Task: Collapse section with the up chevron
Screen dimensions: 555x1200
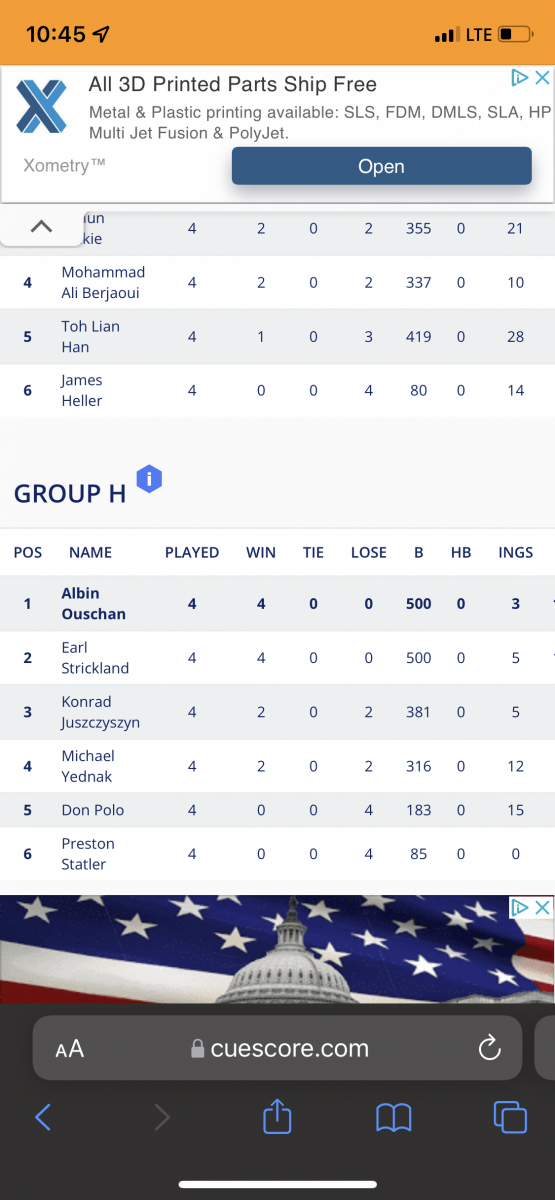Action: pyautogui.click(x=41, y=227)
